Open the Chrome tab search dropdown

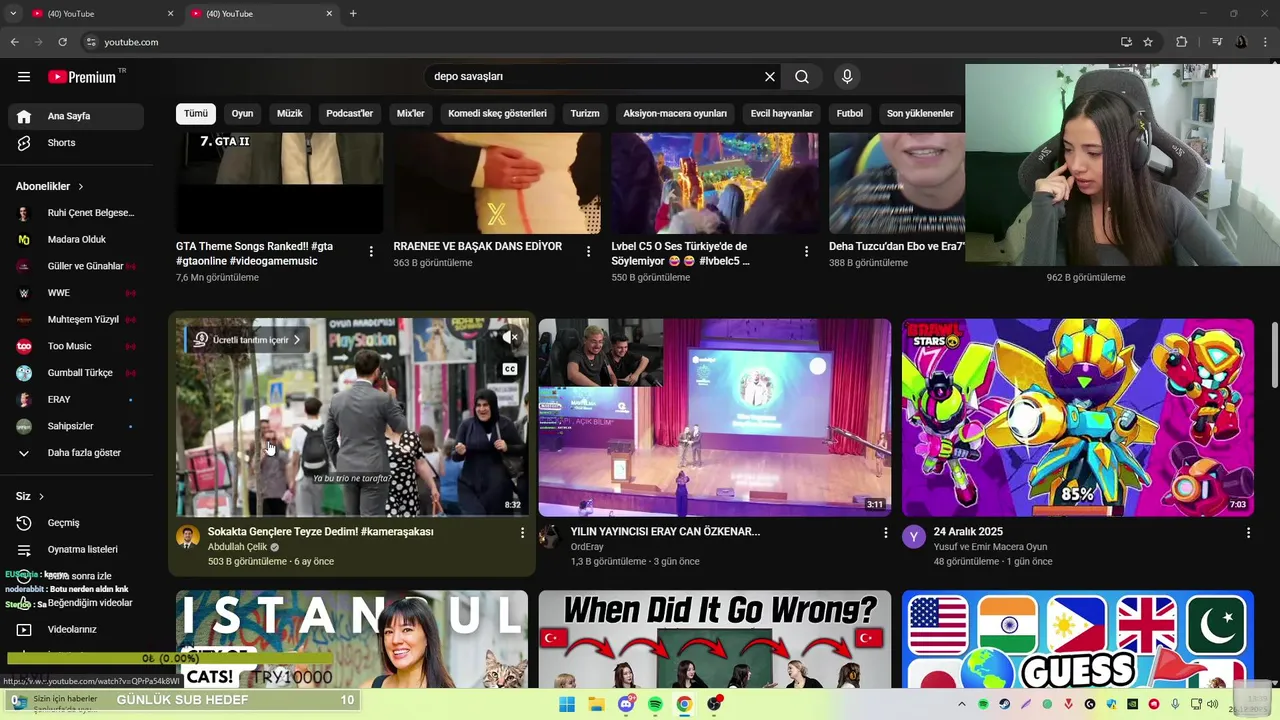(13, 14)
